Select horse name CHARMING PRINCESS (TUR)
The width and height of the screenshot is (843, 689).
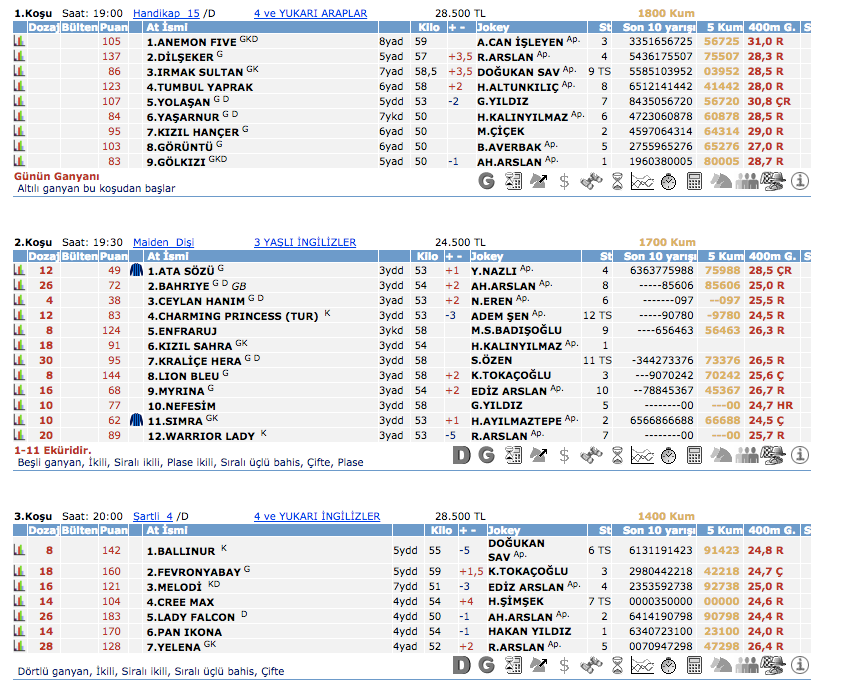coord(232,316)
